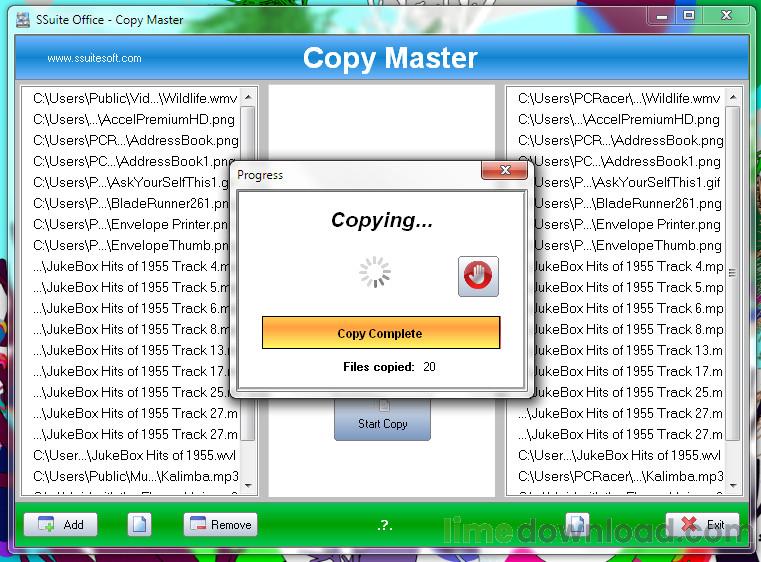Click the Files copied count 20

[x=429, y=366]
